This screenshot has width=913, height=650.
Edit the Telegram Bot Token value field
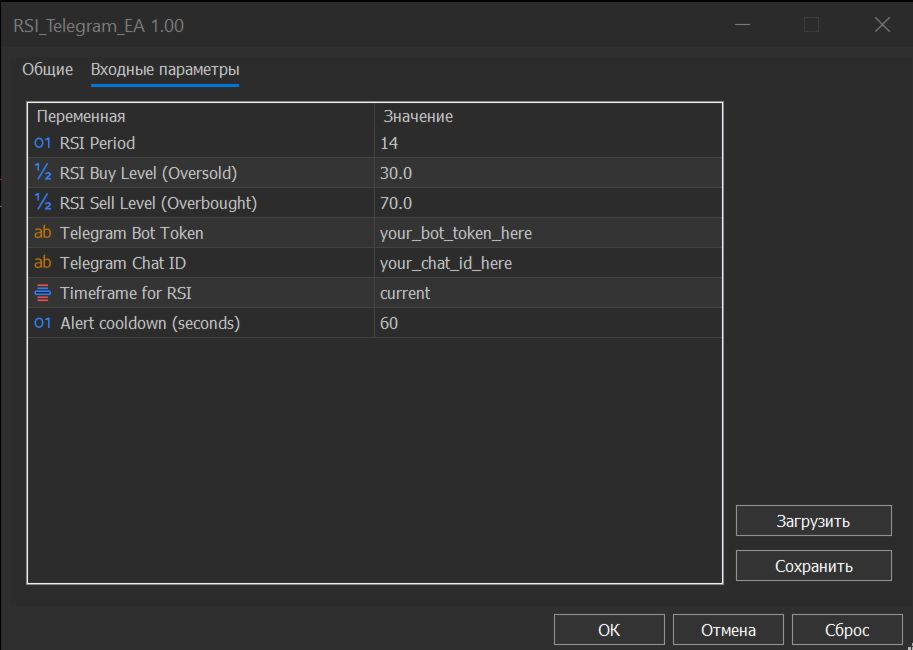tap(546, 233)
